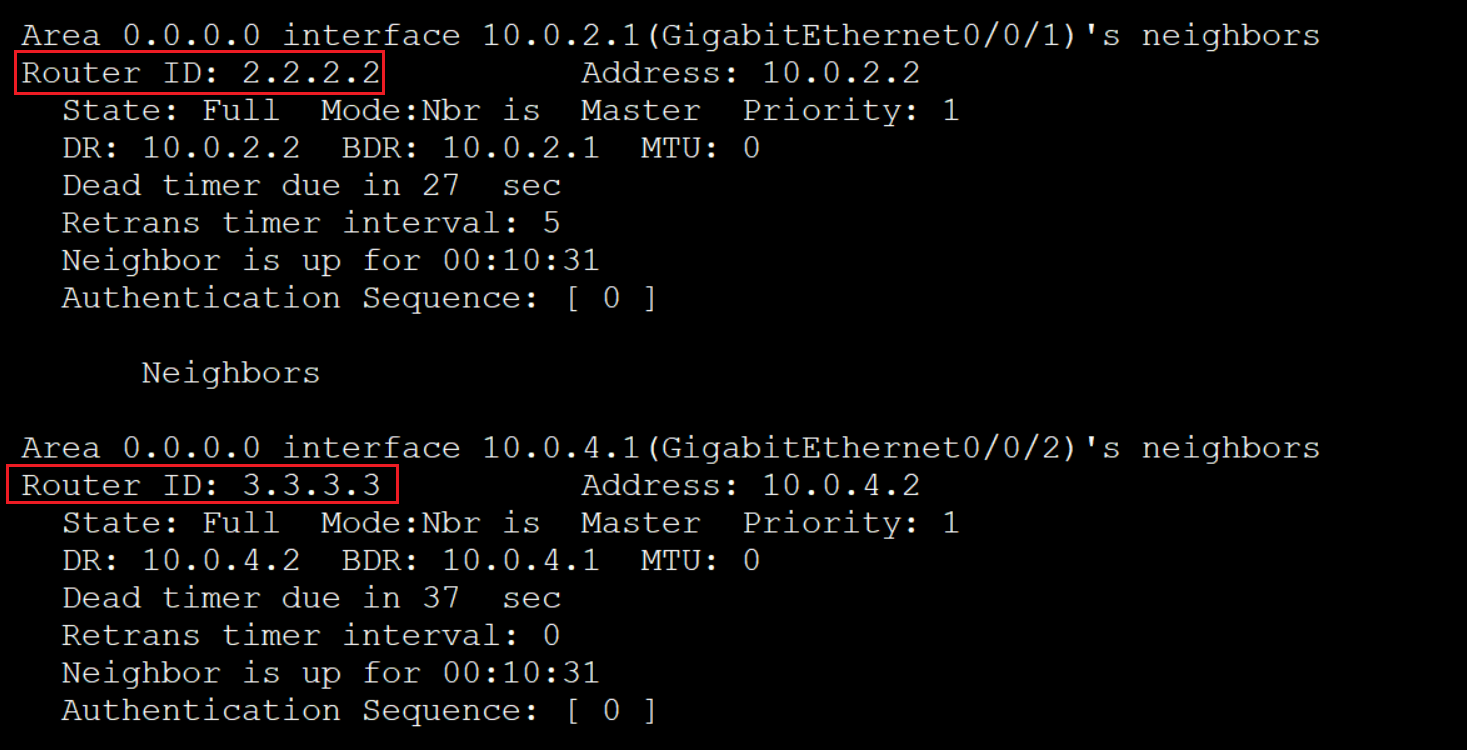Image resolution: width=1467 pixels, height=750 pixels.
Task: Click State: Full under Router ID 2.2.2.2
Action: [170, 111]
